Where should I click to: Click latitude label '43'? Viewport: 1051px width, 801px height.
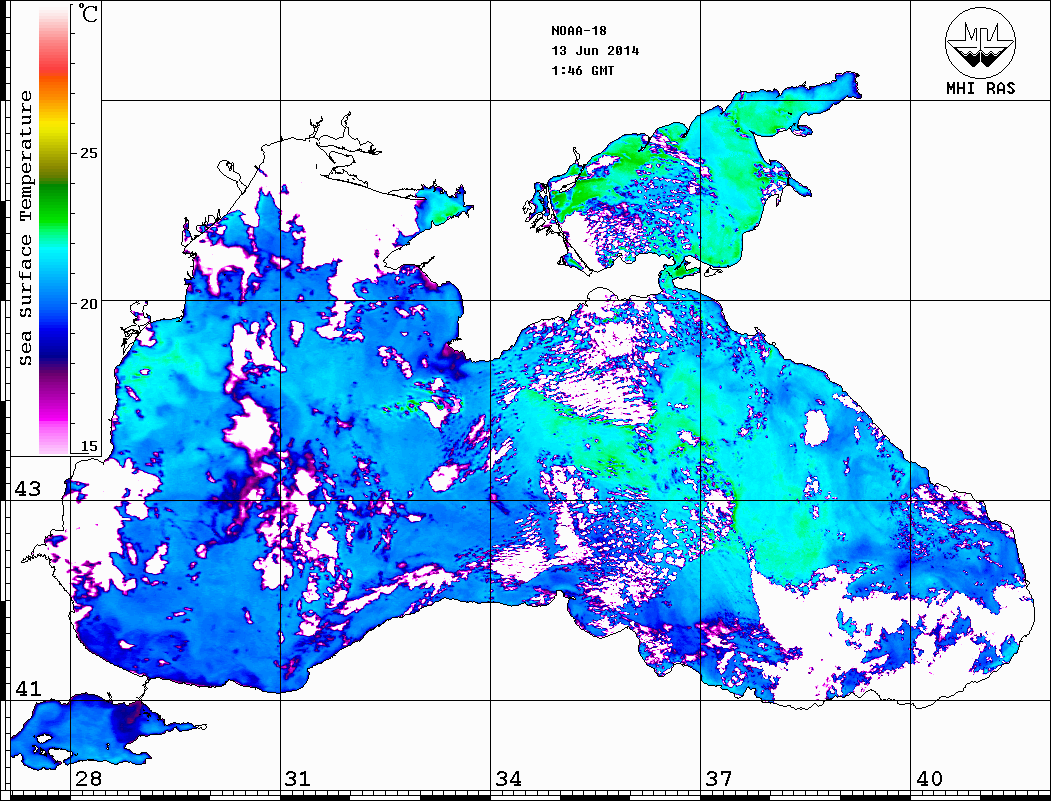pyautogui.click(x=27, y=489)
